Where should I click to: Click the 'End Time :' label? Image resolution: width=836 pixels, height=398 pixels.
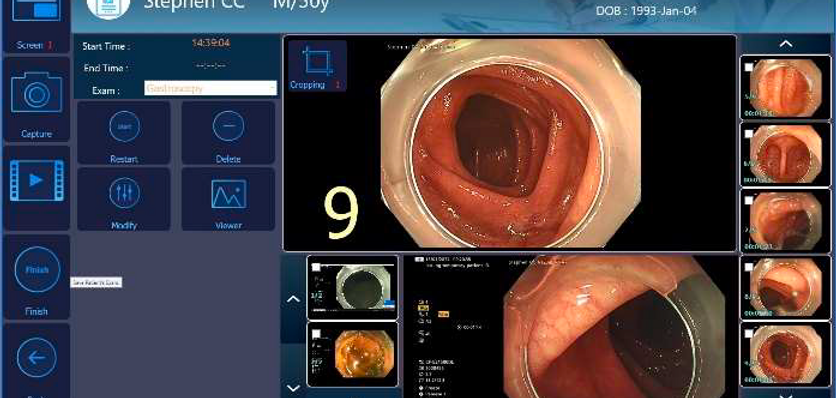(105, 68)
